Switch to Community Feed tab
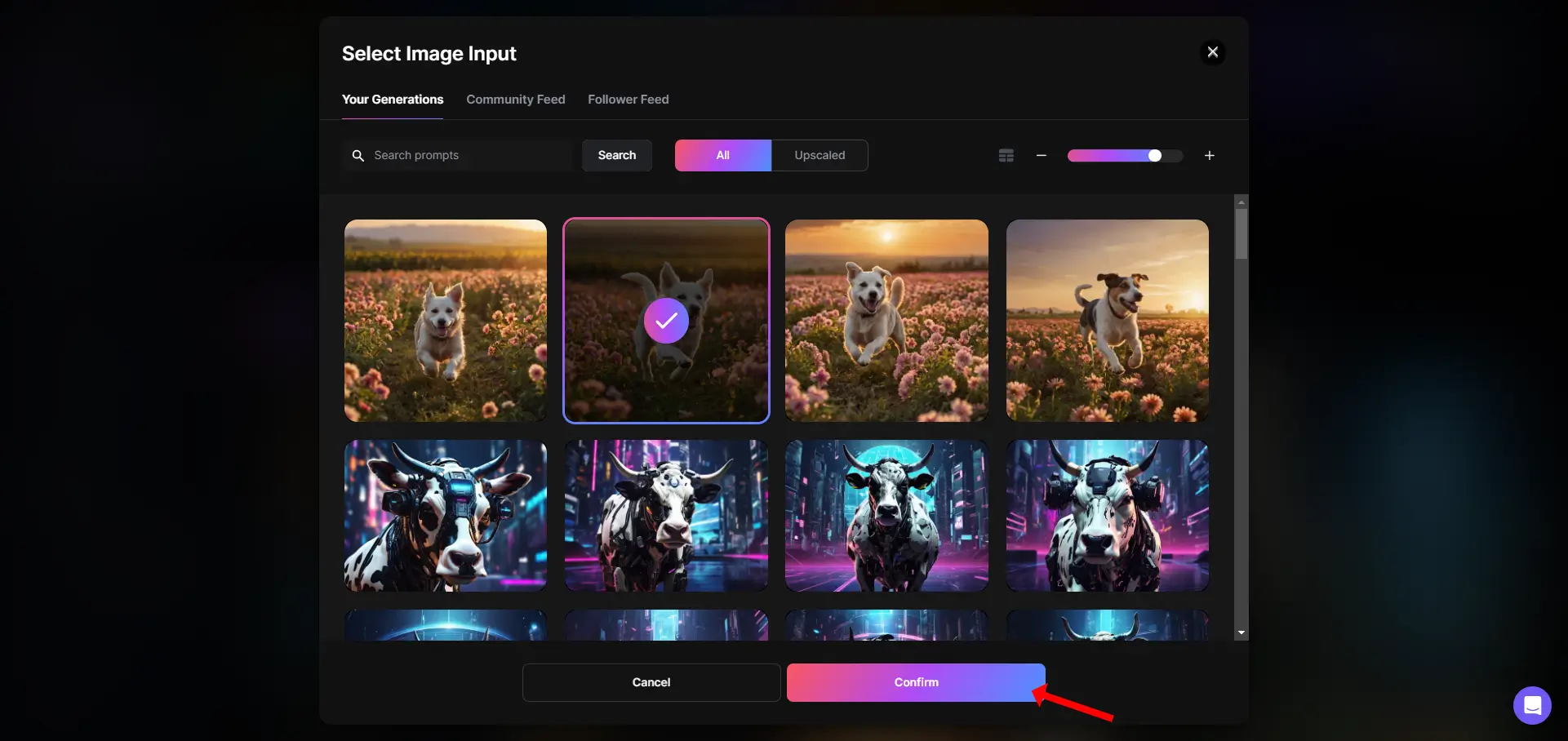Image resolution: width=1568 pixels, height=741 pixels. (x=515, y=100)
